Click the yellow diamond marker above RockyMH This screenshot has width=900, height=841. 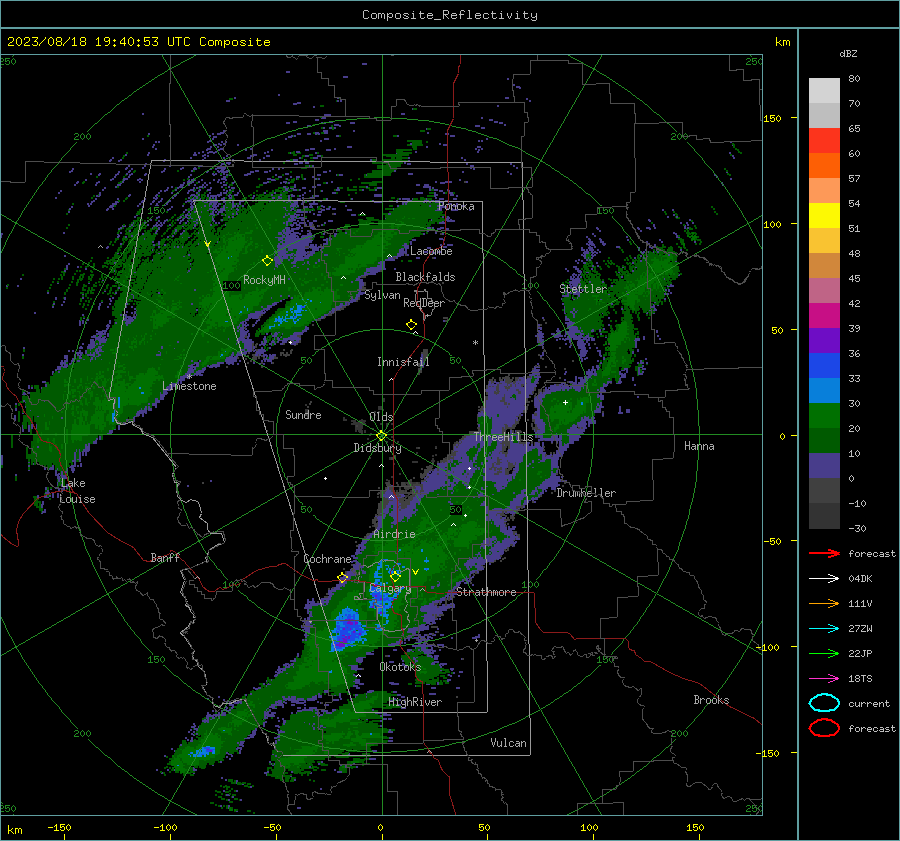point(267,261)
